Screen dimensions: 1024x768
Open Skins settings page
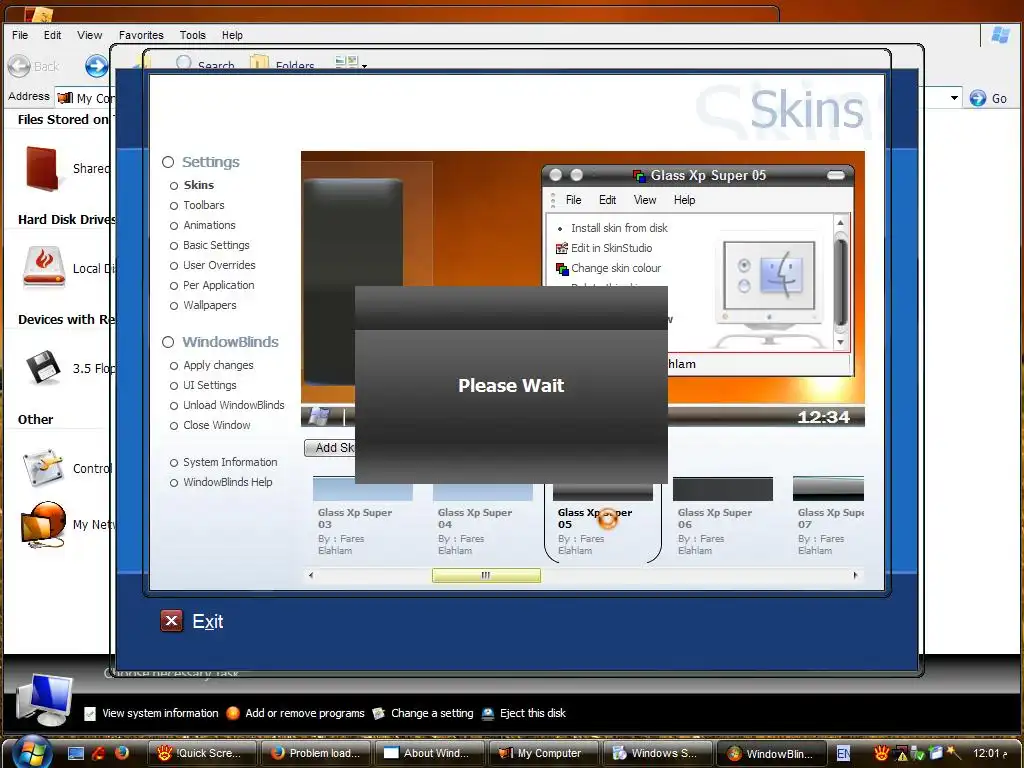tap(199, 185)
